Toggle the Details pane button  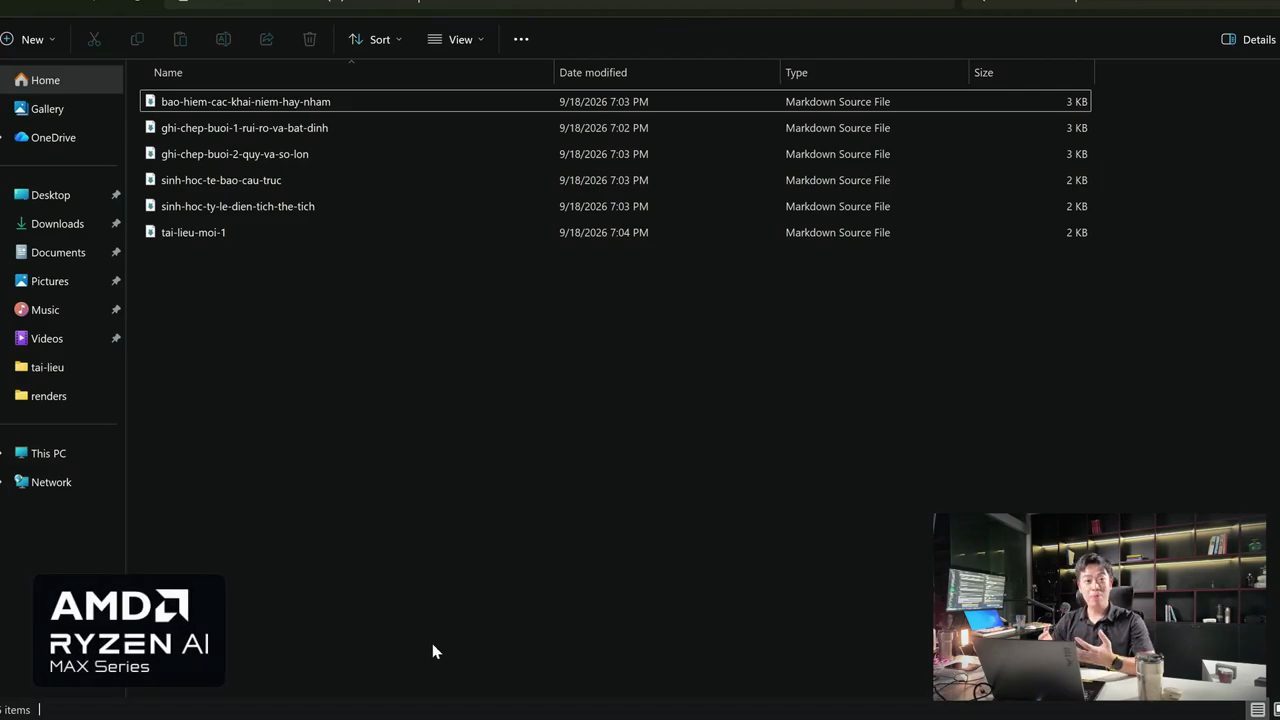[1248, 39]
